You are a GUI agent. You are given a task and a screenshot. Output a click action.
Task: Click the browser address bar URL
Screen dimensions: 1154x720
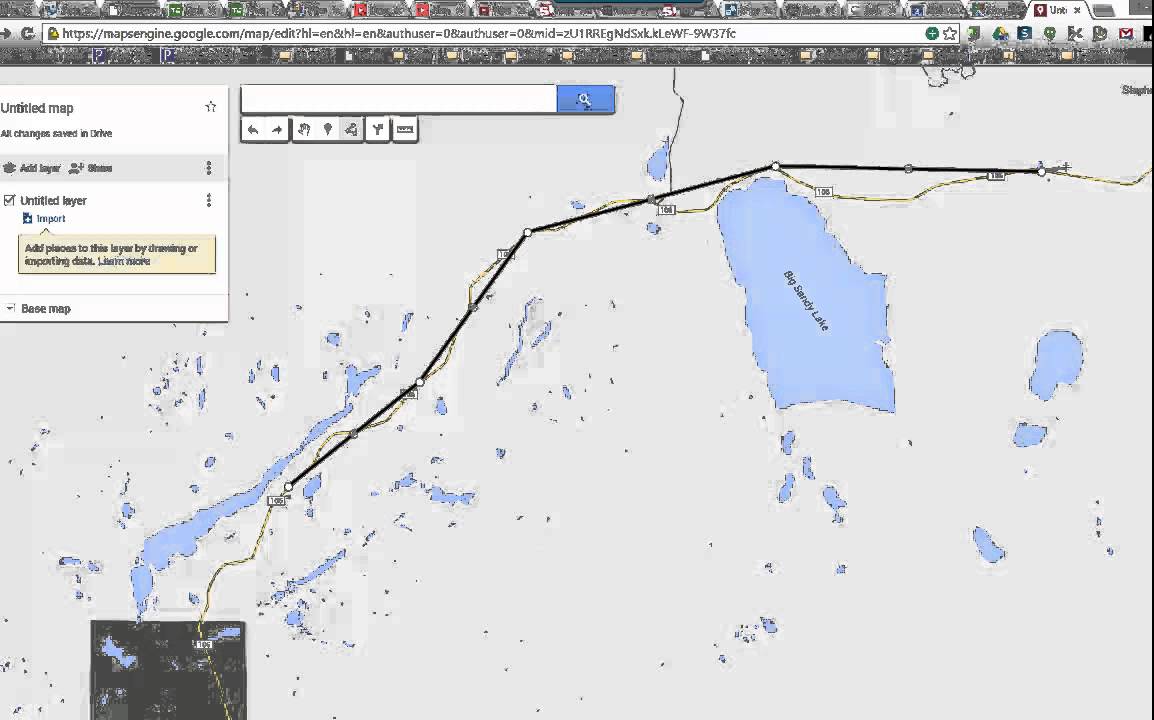click(x=397, y=33)
